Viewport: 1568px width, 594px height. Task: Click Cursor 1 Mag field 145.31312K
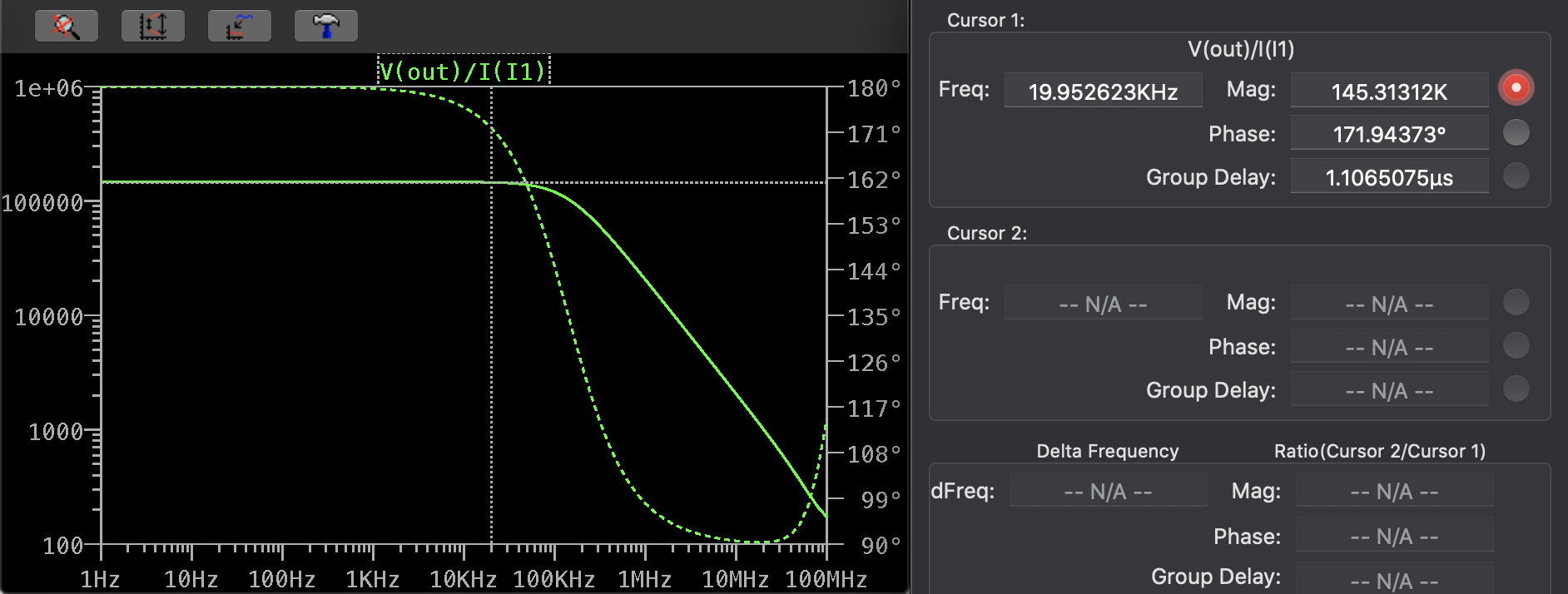pyautogui.click(x=1390, y=91)
